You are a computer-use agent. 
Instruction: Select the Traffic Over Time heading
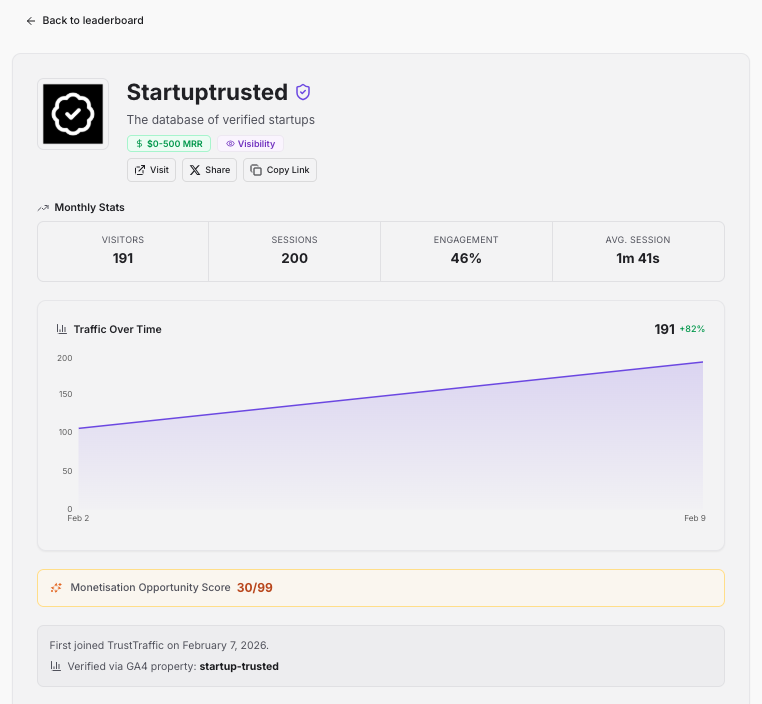tap(118, 329)
